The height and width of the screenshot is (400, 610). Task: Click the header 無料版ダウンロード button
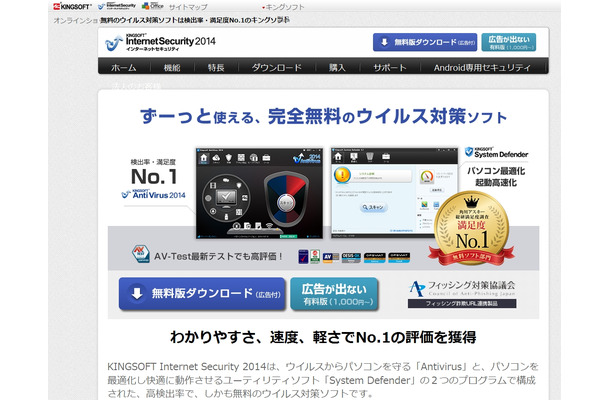pos(425,42)
